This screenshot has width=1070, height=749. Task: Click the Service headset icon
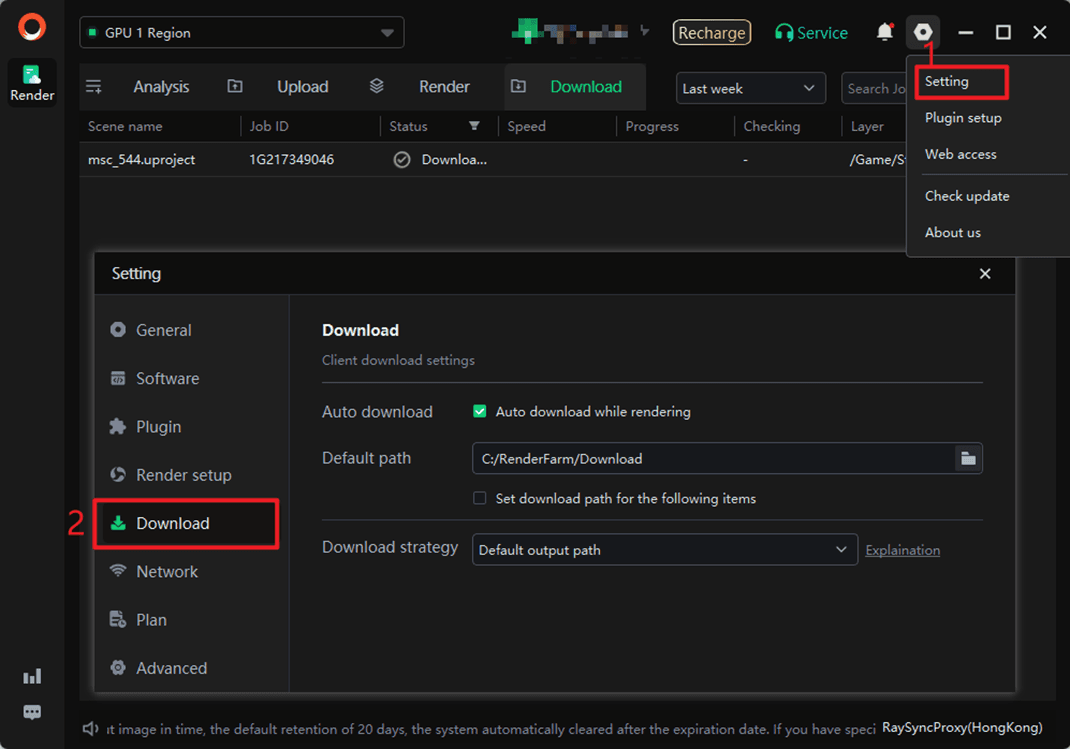784,33
